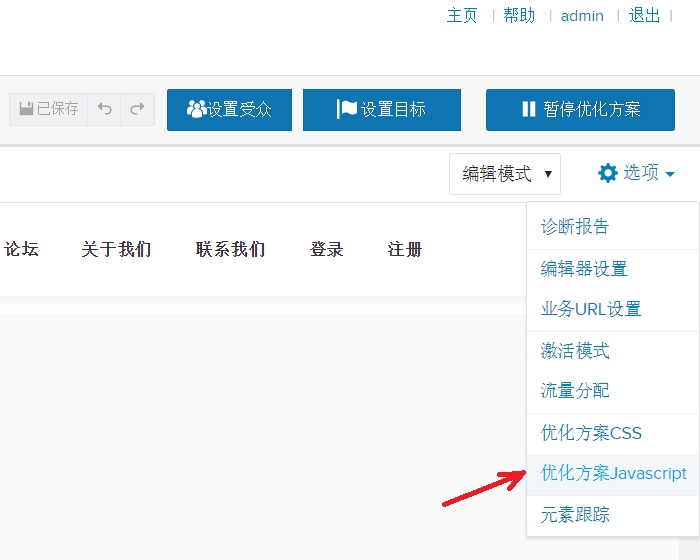Screen dimensions: 700x560
Task: Click the redo arrow icon
Action: tap(137, 109)
